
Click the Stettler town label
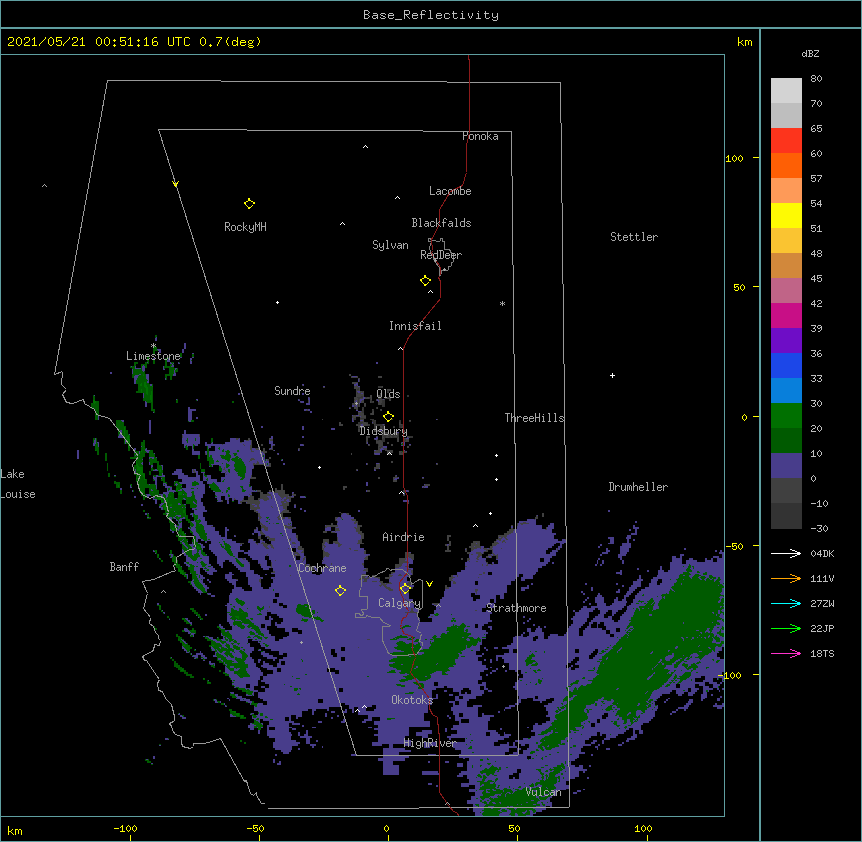point(634,237)
